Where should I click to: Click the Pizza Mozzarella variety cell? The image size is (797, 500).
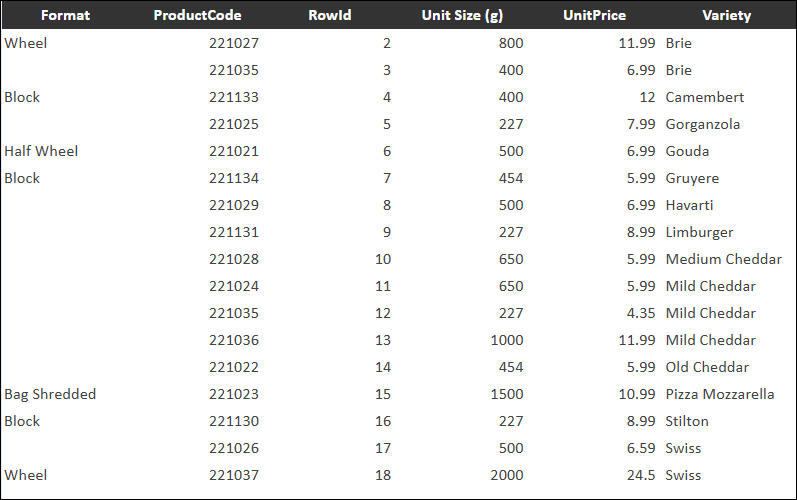click(x=719, y=394)
